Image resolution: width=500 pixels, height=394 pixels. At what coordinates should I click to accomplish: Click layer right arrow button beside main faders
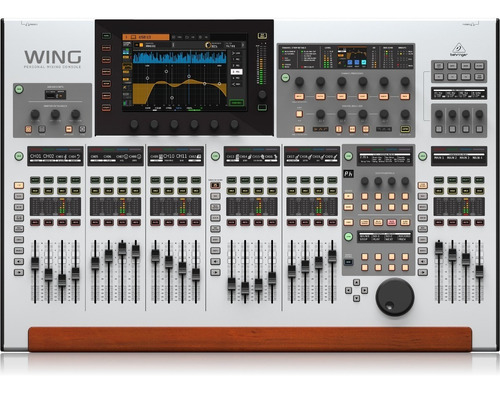tap(423, 272)
